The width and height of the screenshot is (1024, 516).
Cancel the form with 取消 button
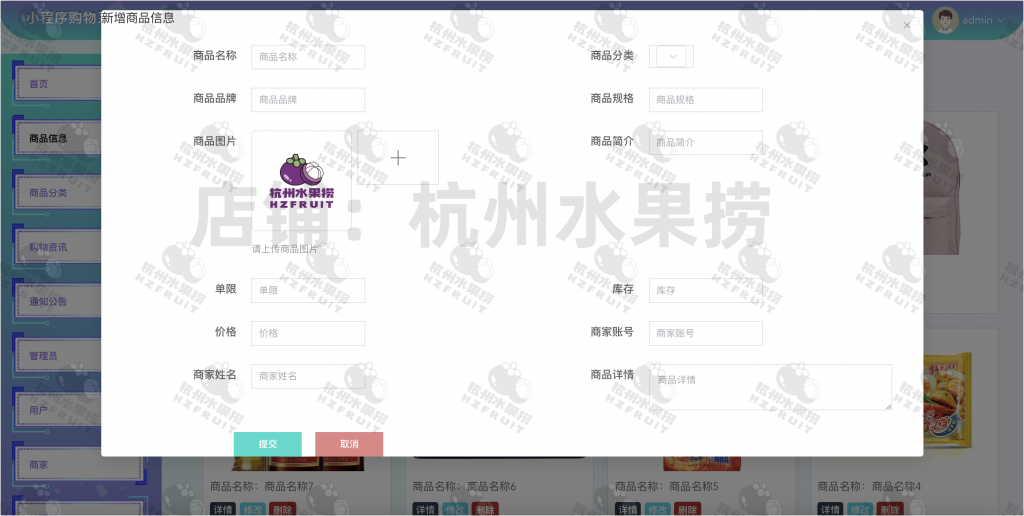pyautogui.click(x=349, y=444)
